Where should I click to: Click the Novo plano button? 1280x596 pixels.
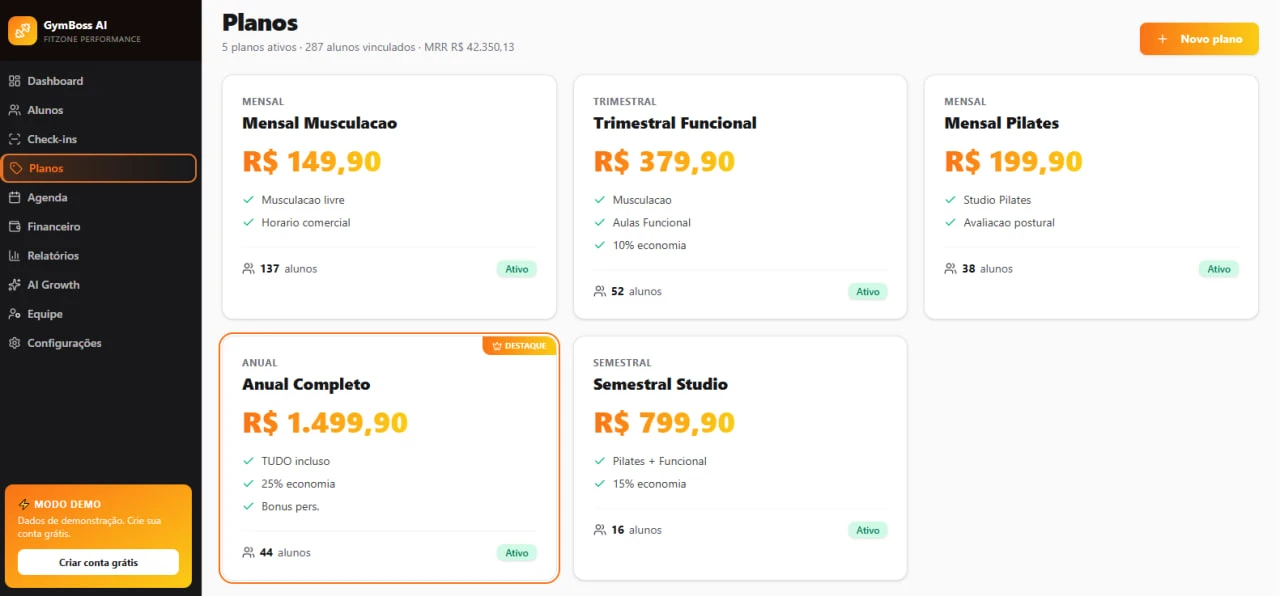pyautogui.click(x=1199, y=39)
